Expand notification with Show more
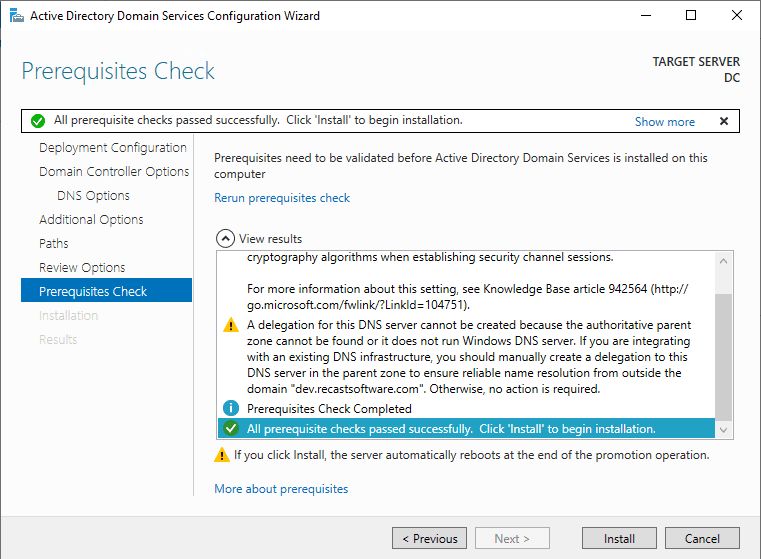Image resolution: width=761 pixels, height=559 pixels. coord(664,122)
